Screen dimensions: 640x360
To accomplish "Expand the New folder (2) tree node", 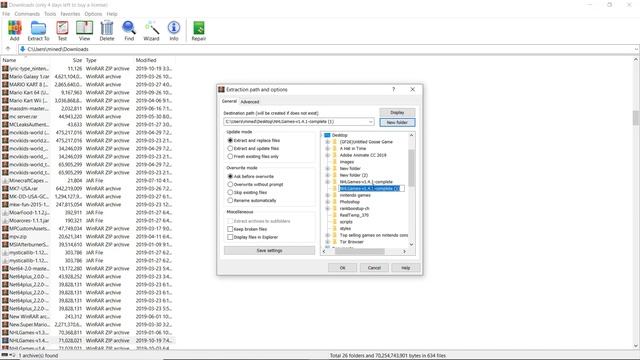I will coord(327,175).
